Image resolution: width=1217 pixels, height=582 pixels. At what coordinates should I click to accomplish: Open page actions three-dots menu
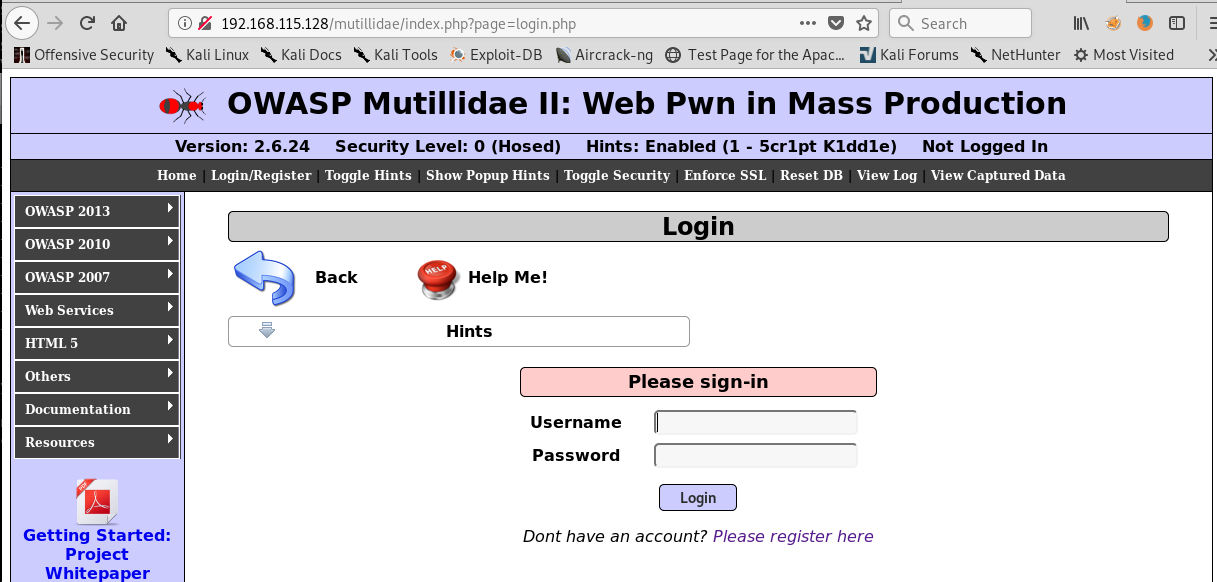[x=808, y=23]
